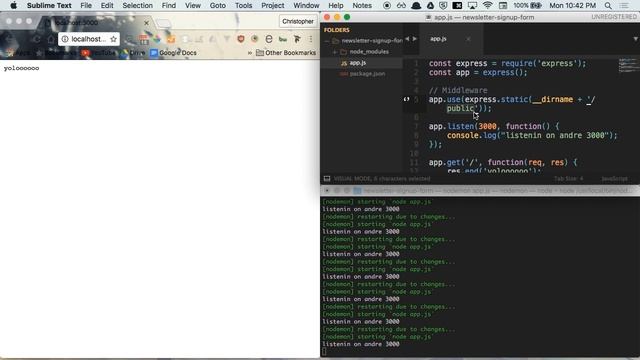Click the shield menu bar icon
This screenshot has height=360, width=640.
pos(443,6)
